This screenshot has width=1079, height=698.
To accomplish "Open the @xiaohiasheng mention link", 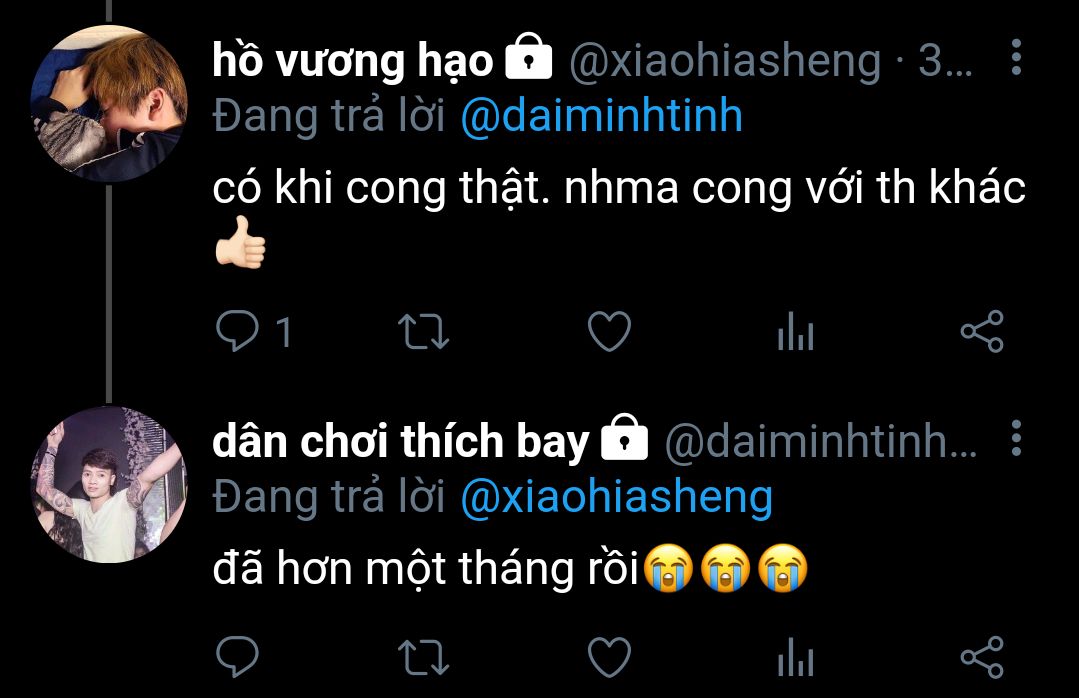I will [617, 498].
